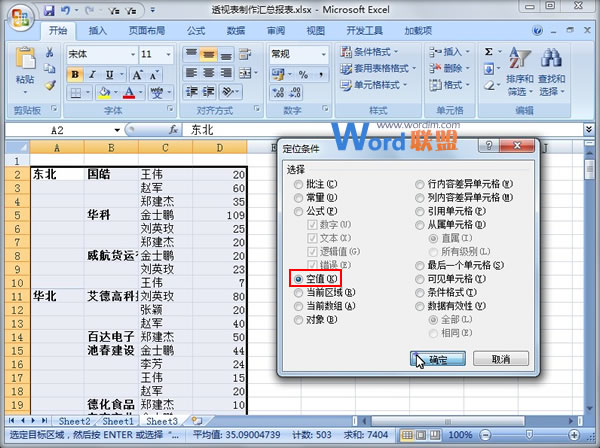Viewport: 600px width, 448px height.
Task: Toggle wrap text icon
Action: (x=245, y=55)
